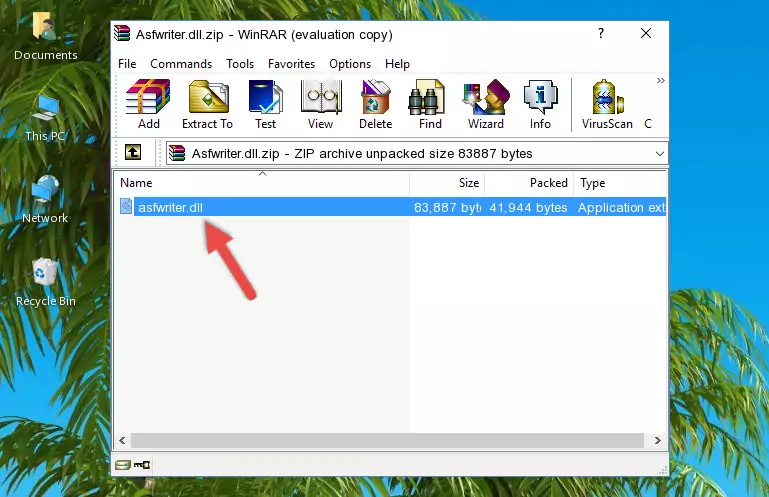Show archive Info
The image size is (769, 497).
pyautogui.click(x=540, y=104)
